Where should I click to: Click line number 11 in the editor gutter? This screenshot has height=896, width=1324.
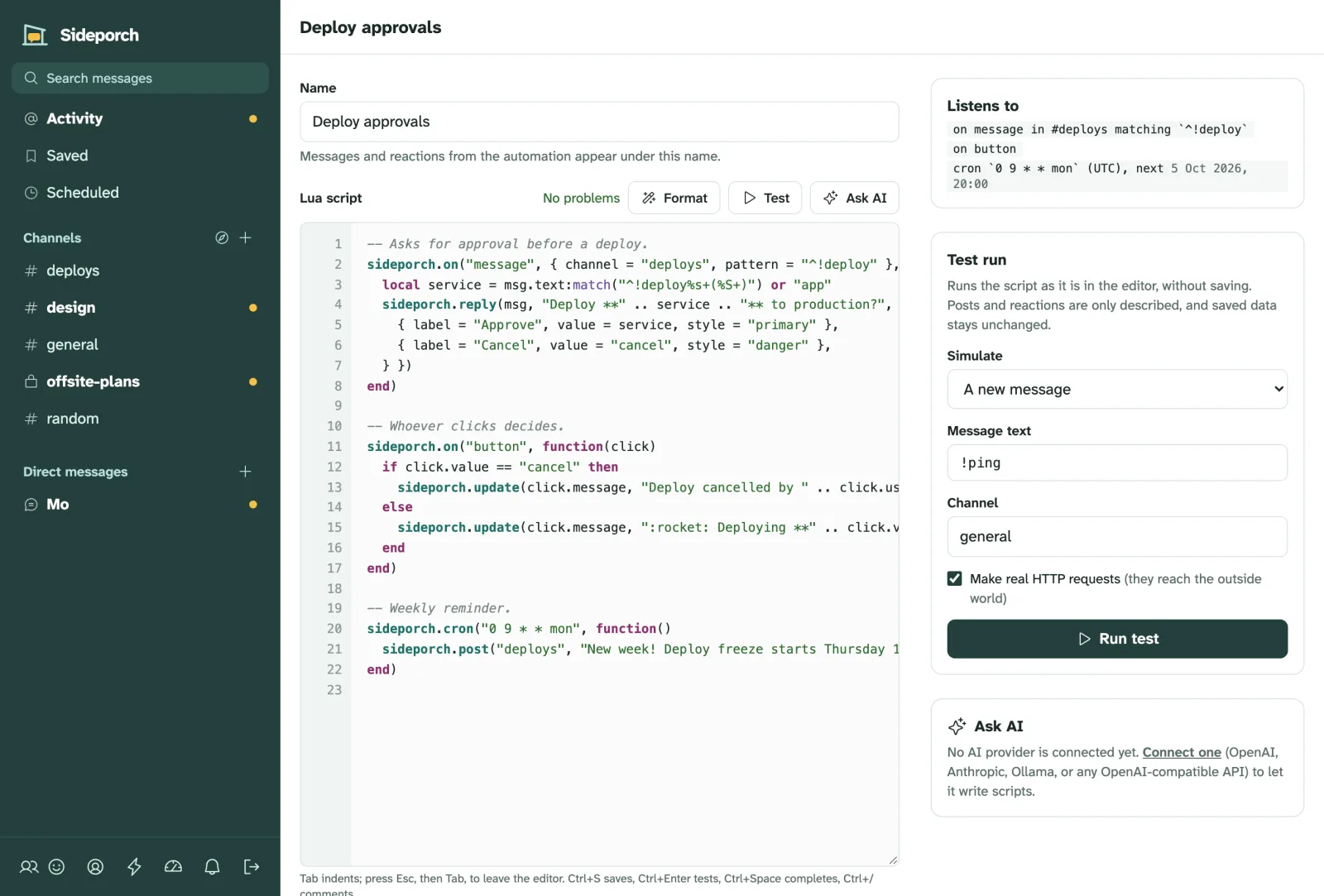tap(334, 447)
